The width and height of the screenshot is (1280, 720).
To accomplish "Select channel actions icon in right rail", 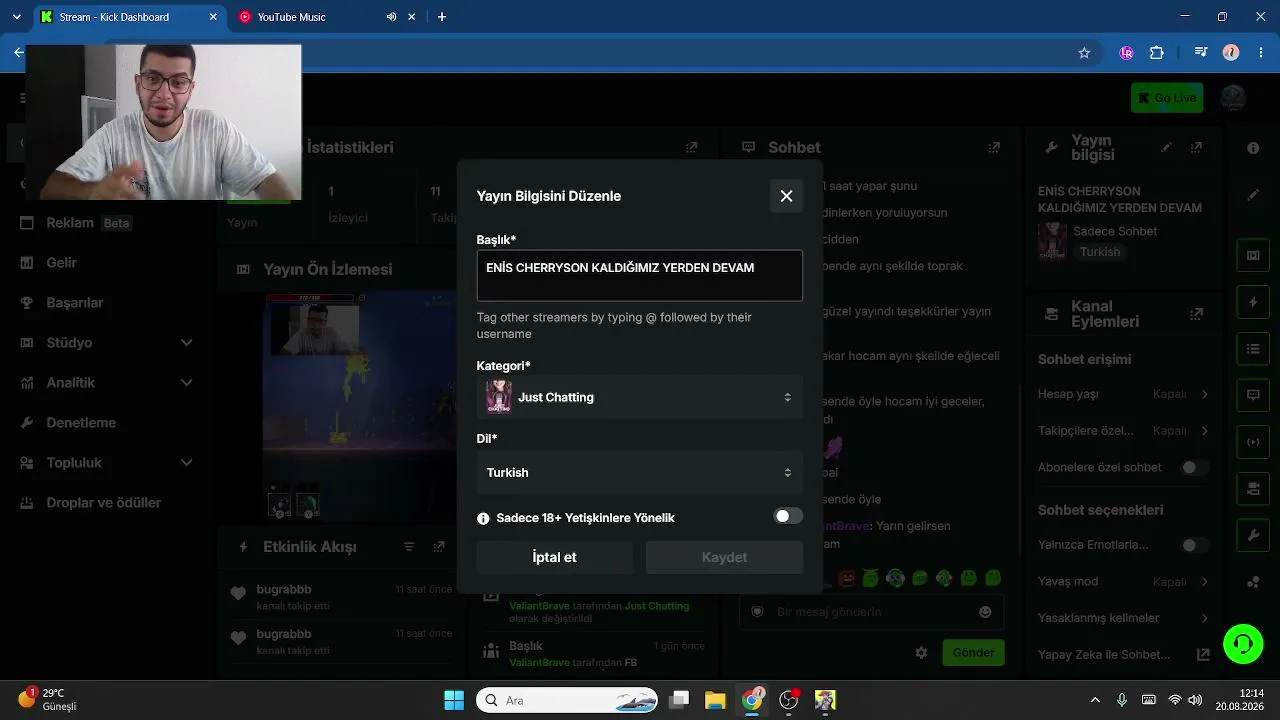I will pos(1253,489).
